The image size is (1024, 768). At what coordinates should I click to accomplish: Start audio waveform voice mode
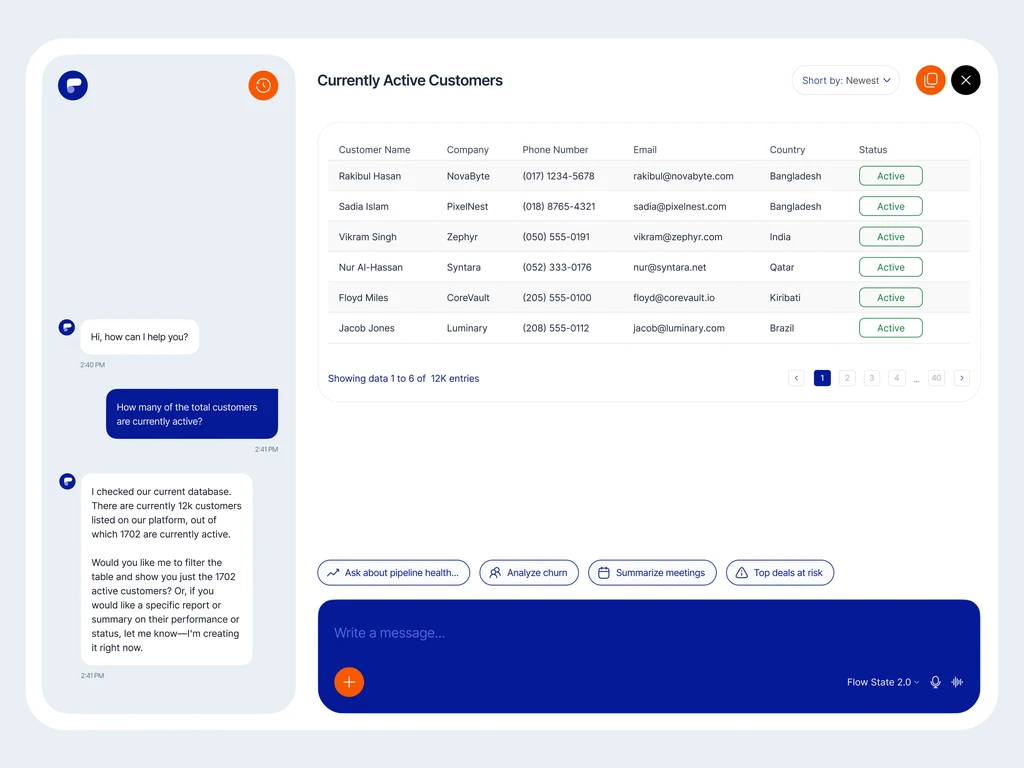point(957,682)
